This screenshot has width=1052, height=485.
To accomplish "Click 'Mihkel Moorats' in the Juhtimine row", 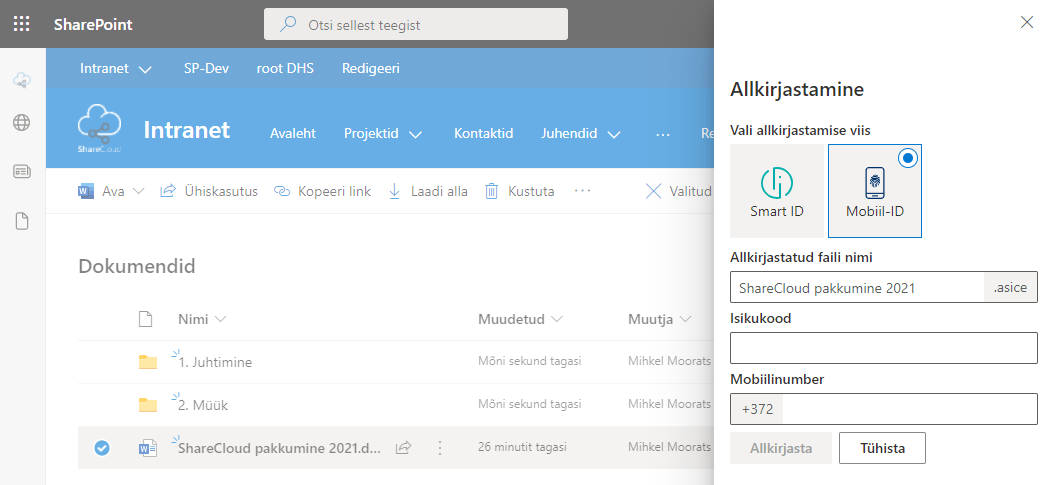I will pyautogui.click(x=669, y=362).
